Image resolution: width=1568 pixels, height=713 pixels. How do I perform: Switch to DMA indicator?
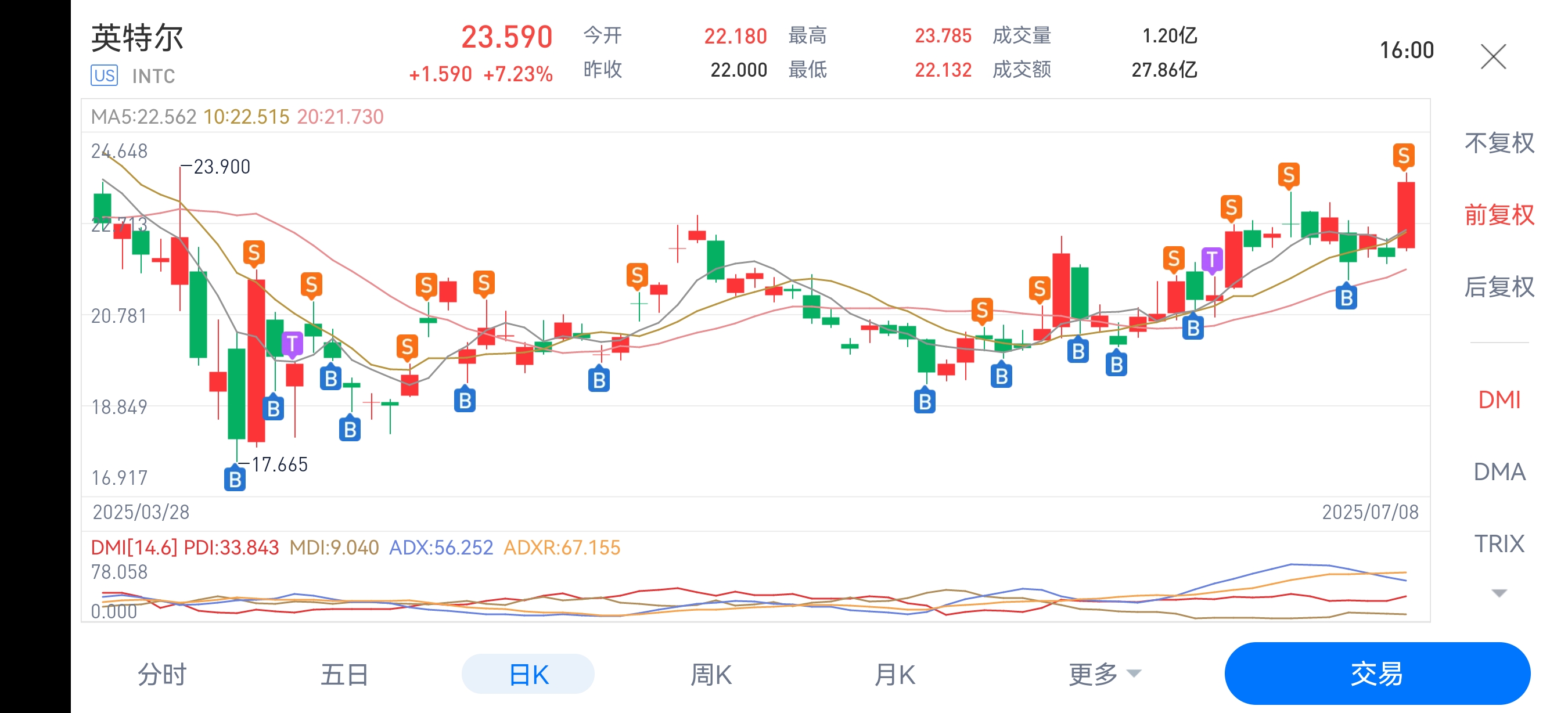pos(1499,472)
